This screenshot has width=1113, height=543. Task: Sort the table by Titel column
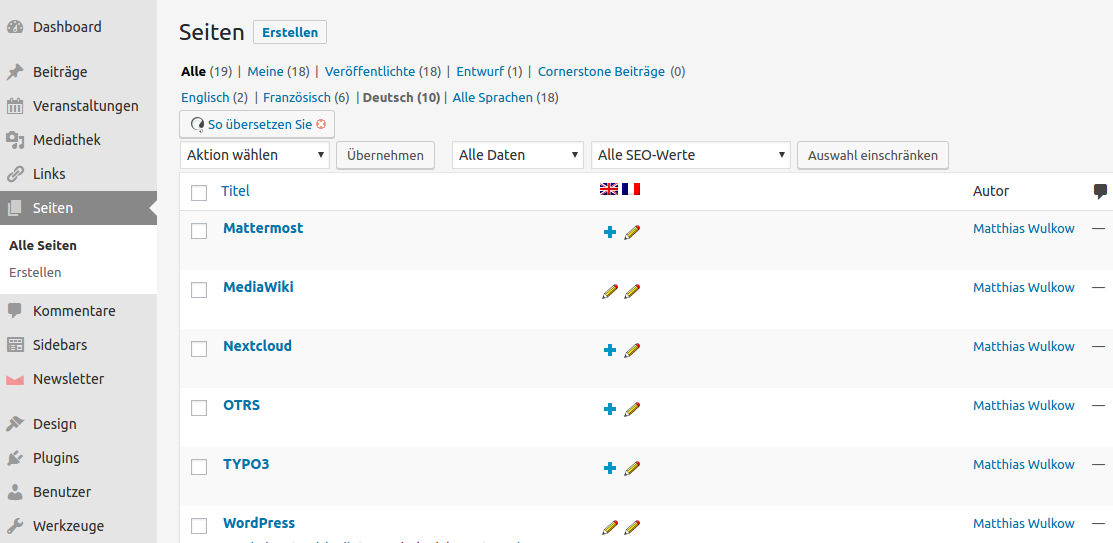point(236,191)
